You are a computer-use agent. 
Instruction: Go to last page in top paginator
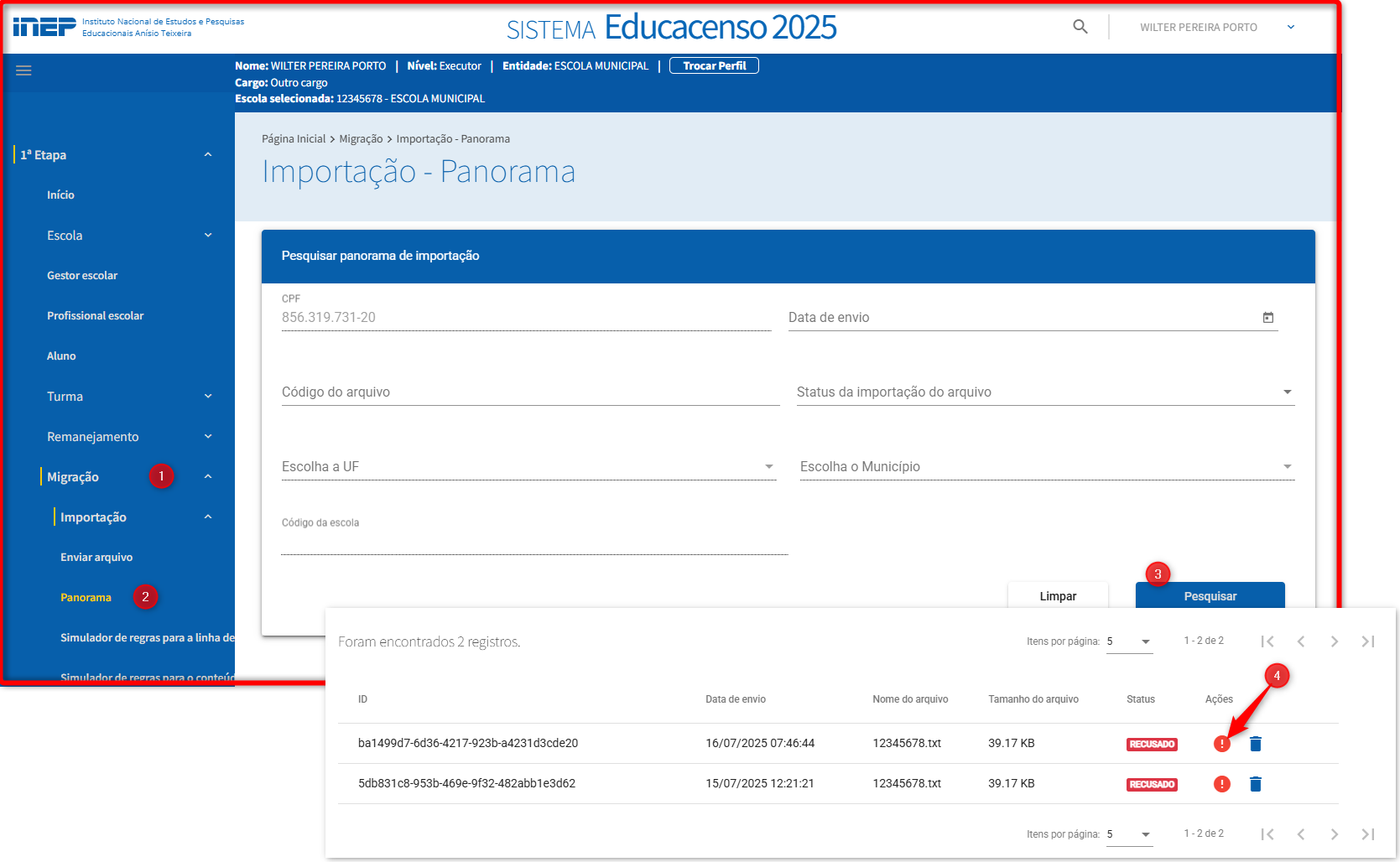[x=1368, y=641]
